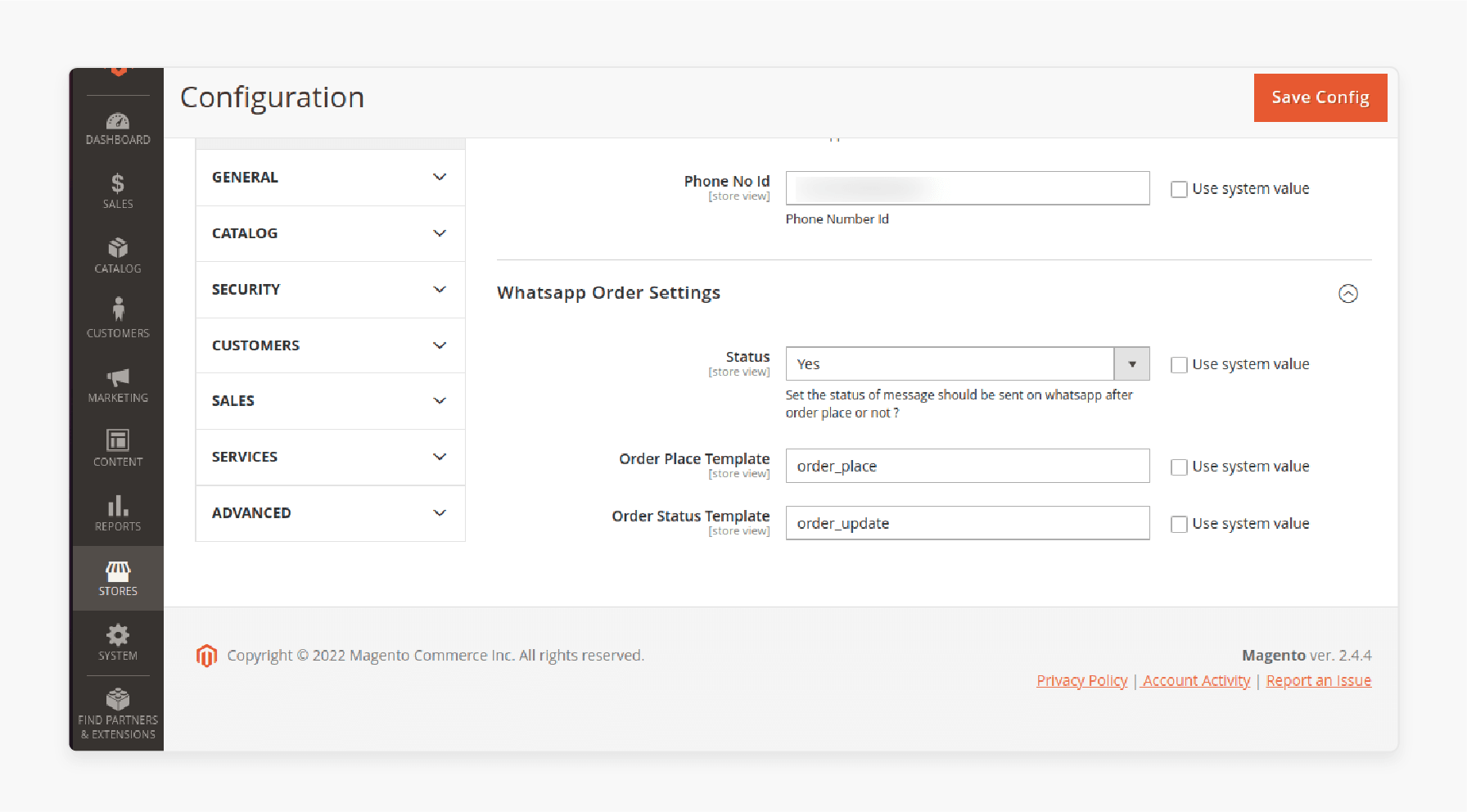Screen dimensions: 1467x812
Task: Collapse Whatsapp Order Settings with the circle arrow
Action: click(x=1347, y=293)
